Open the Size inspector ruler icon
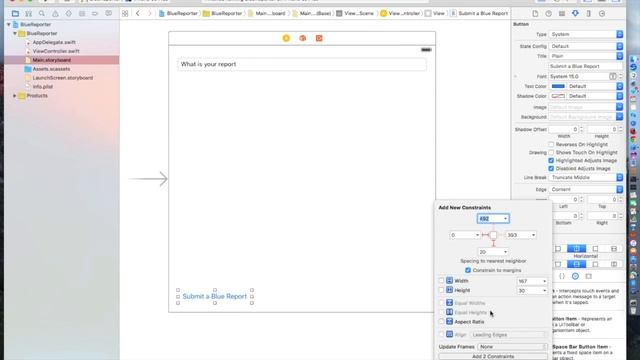The height and width of the screenshot is (360, 640). pyautogui.click(x=589, y=13)
